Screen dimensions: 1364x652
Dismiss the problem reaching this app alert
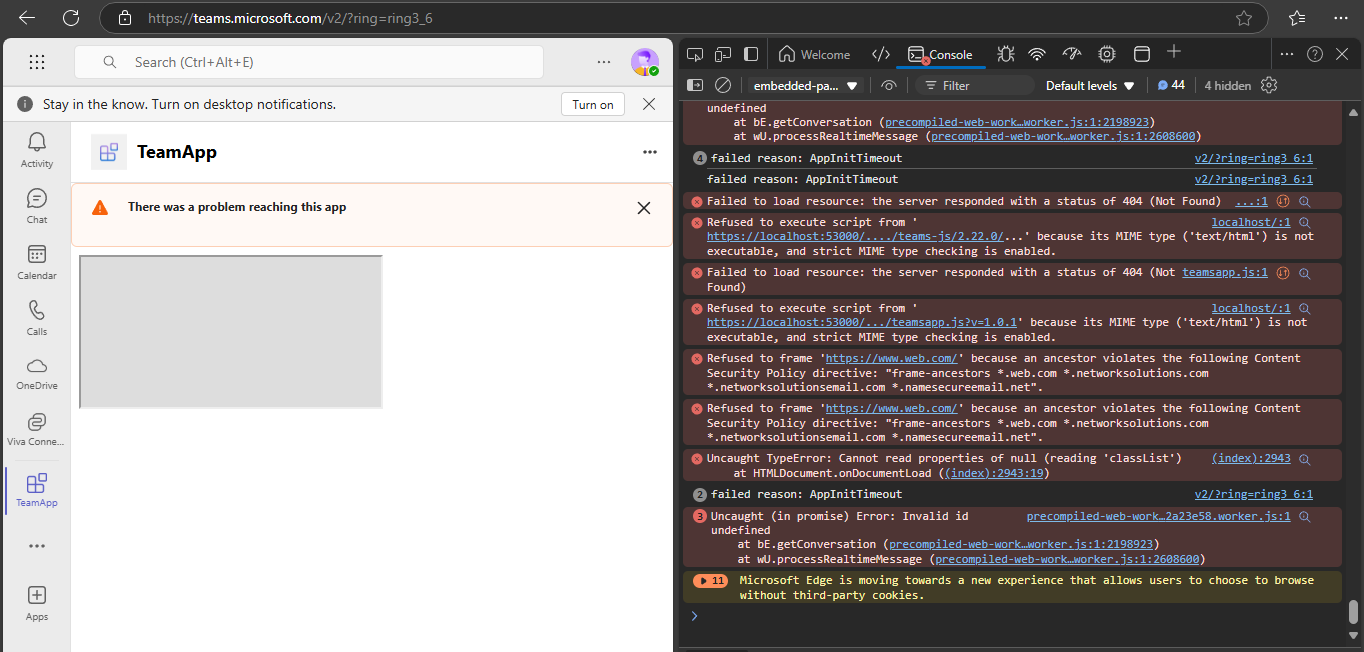644,208
